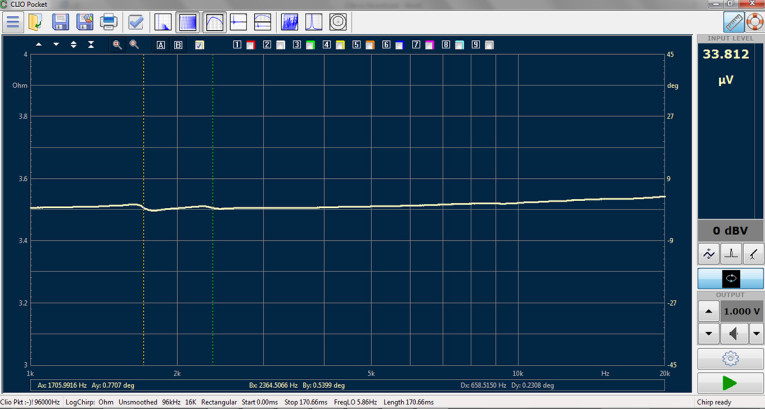Store curve in overlay slot 1

[237, 44]
